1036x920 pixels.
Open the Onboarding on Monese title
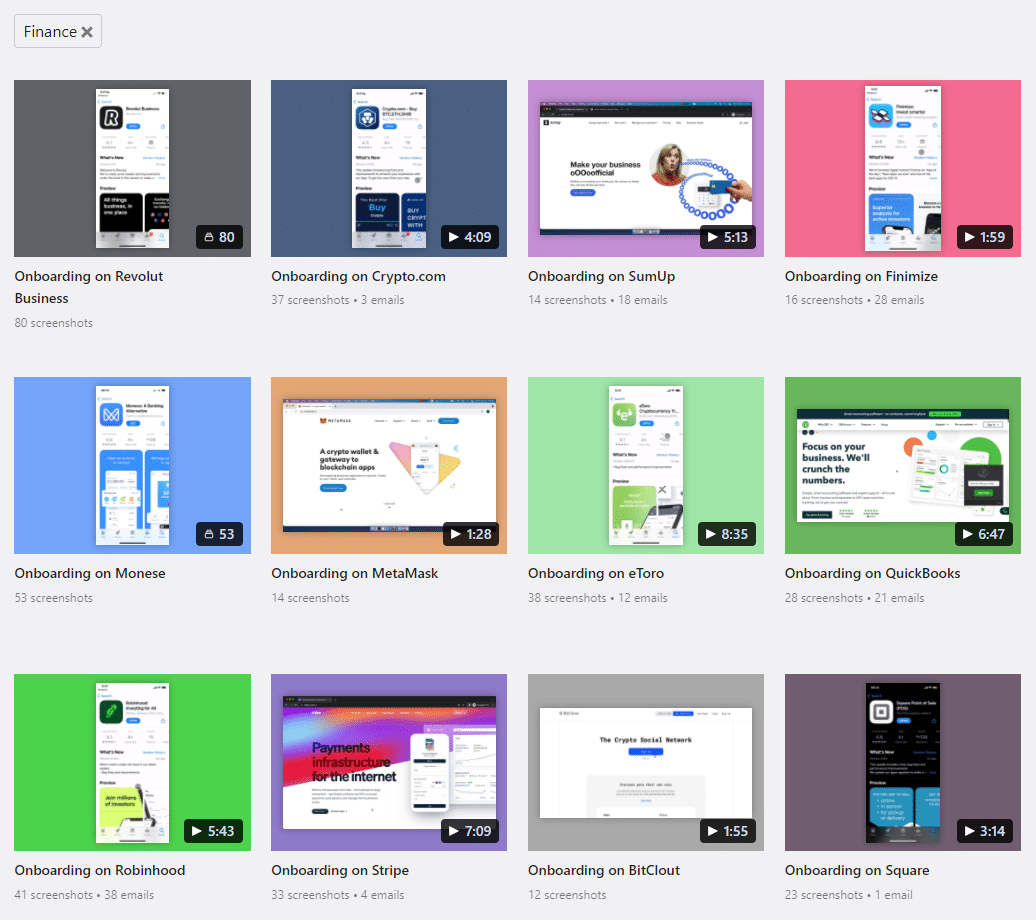[90, 573]
